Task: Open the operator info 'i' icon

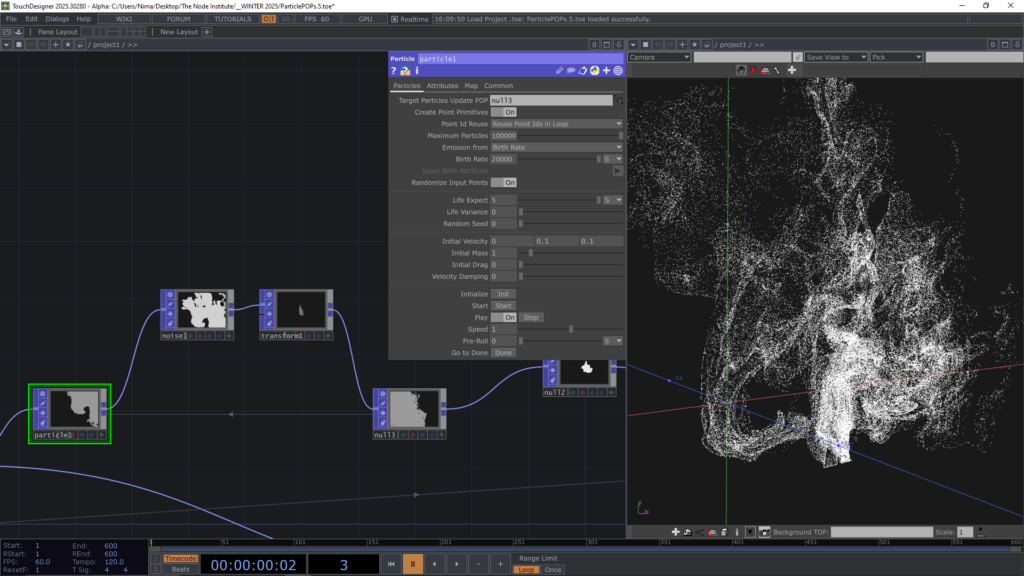Action: point(416,71)
